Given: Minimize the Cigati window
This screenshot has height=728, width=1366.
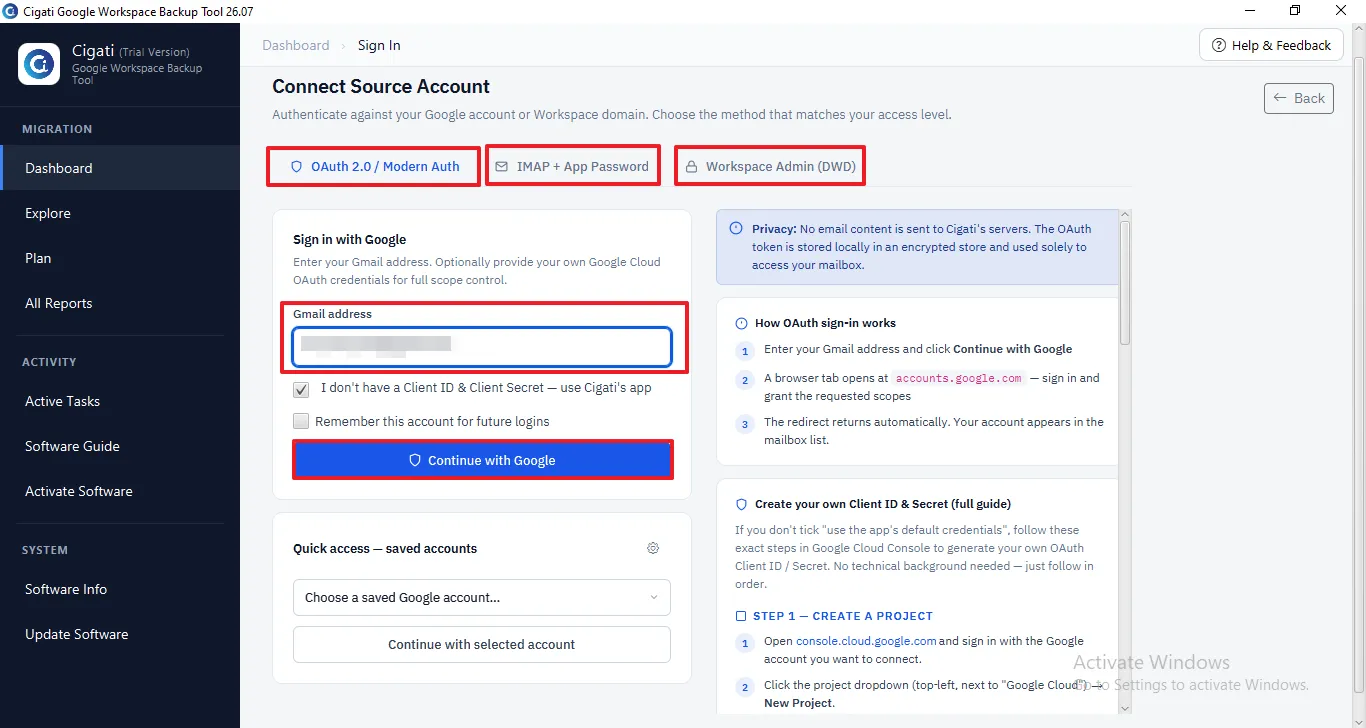Looking at the screenshot, I should (x=1249, y=11).
